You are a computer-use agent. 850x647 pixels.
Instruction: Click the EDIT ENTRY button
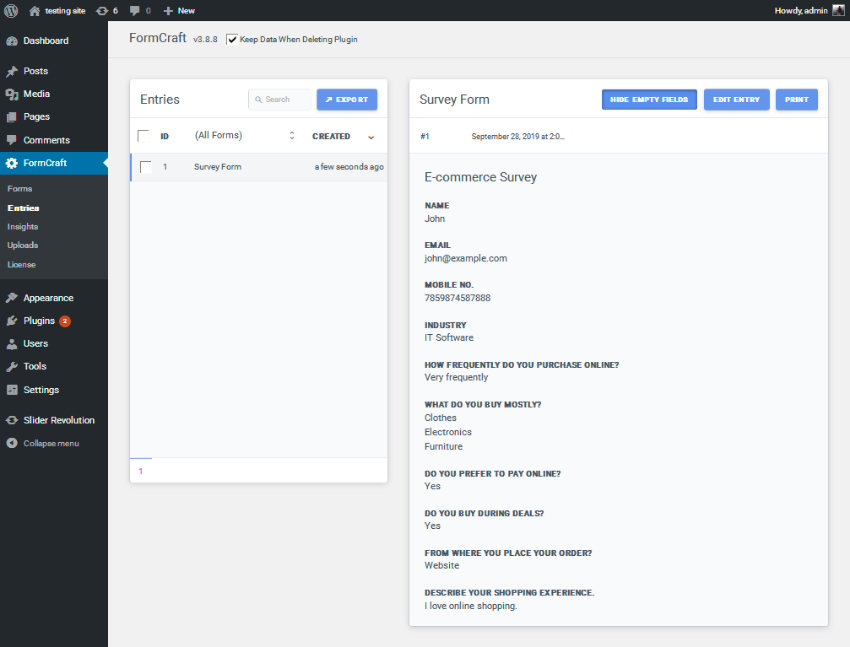click(736, 99)
